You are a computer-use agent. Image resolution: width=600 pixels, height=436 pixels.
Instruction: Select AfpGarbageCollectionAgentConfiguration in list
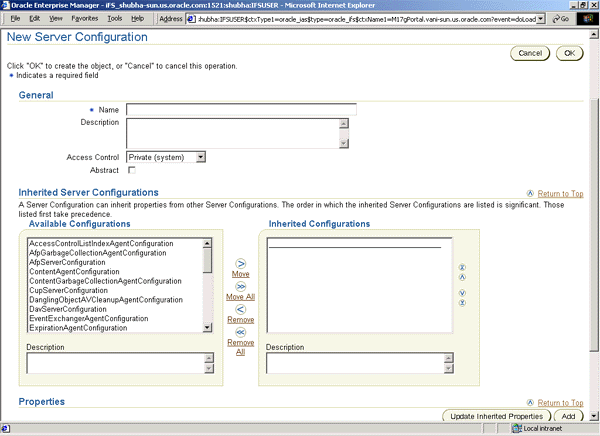coord(98,253)
